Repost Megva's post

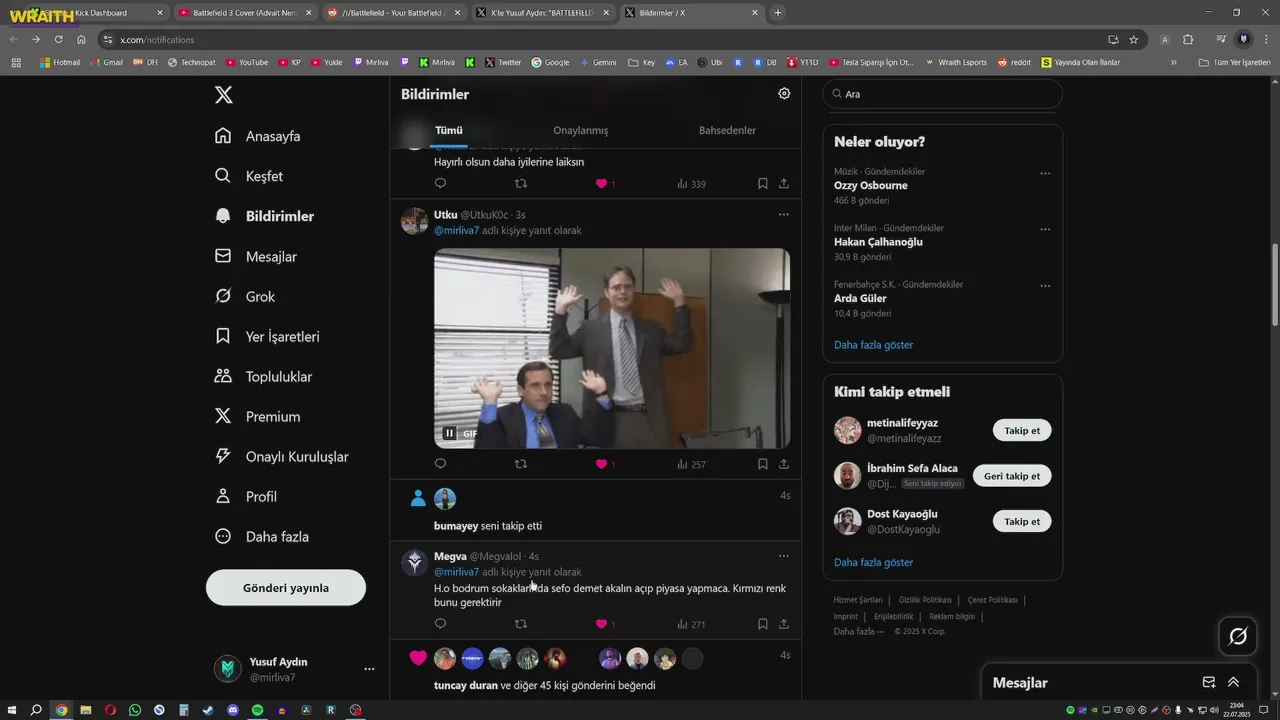pos(520,624)
